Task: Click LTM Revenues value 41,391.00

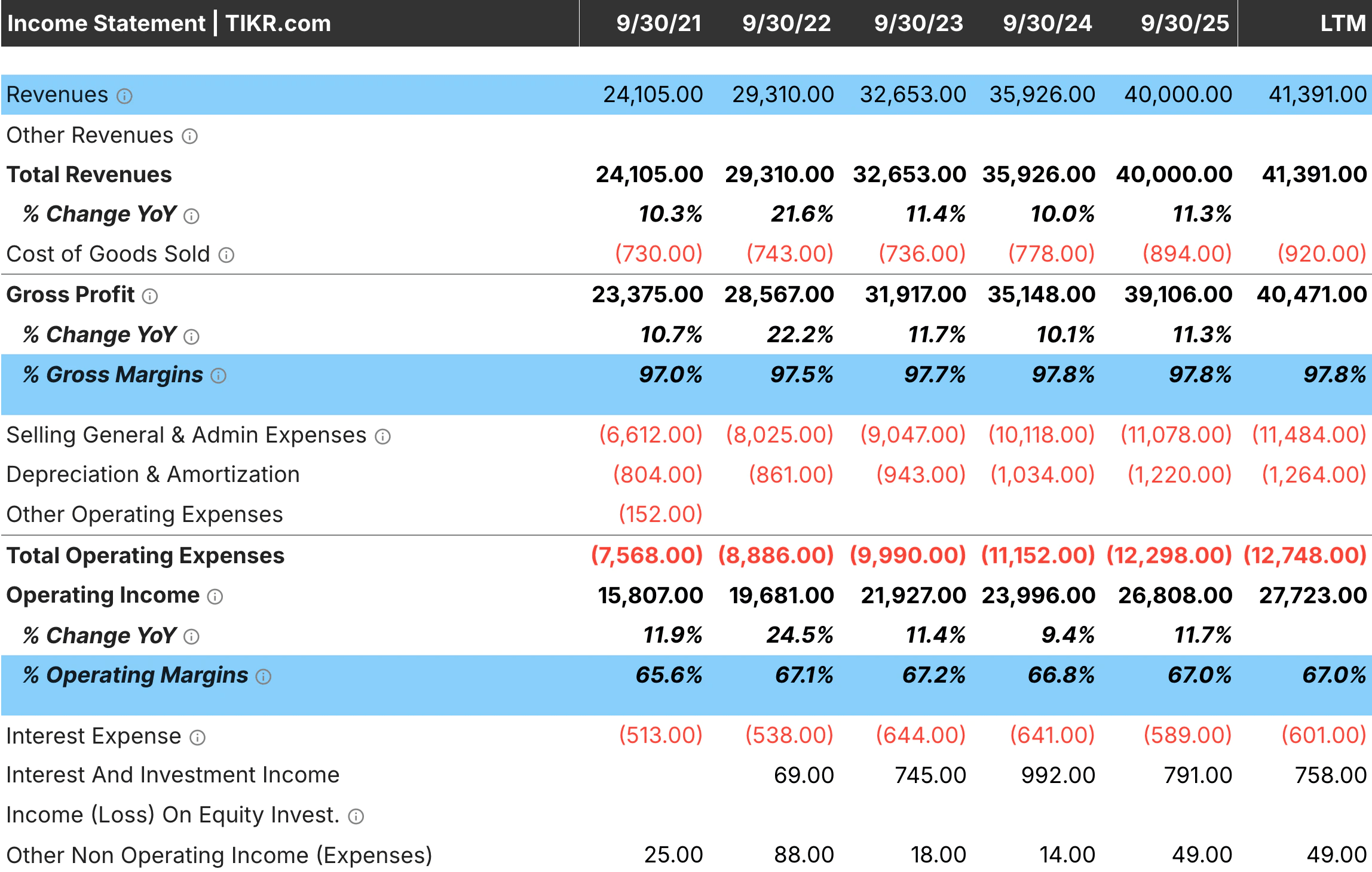Action: [1317, 95]
